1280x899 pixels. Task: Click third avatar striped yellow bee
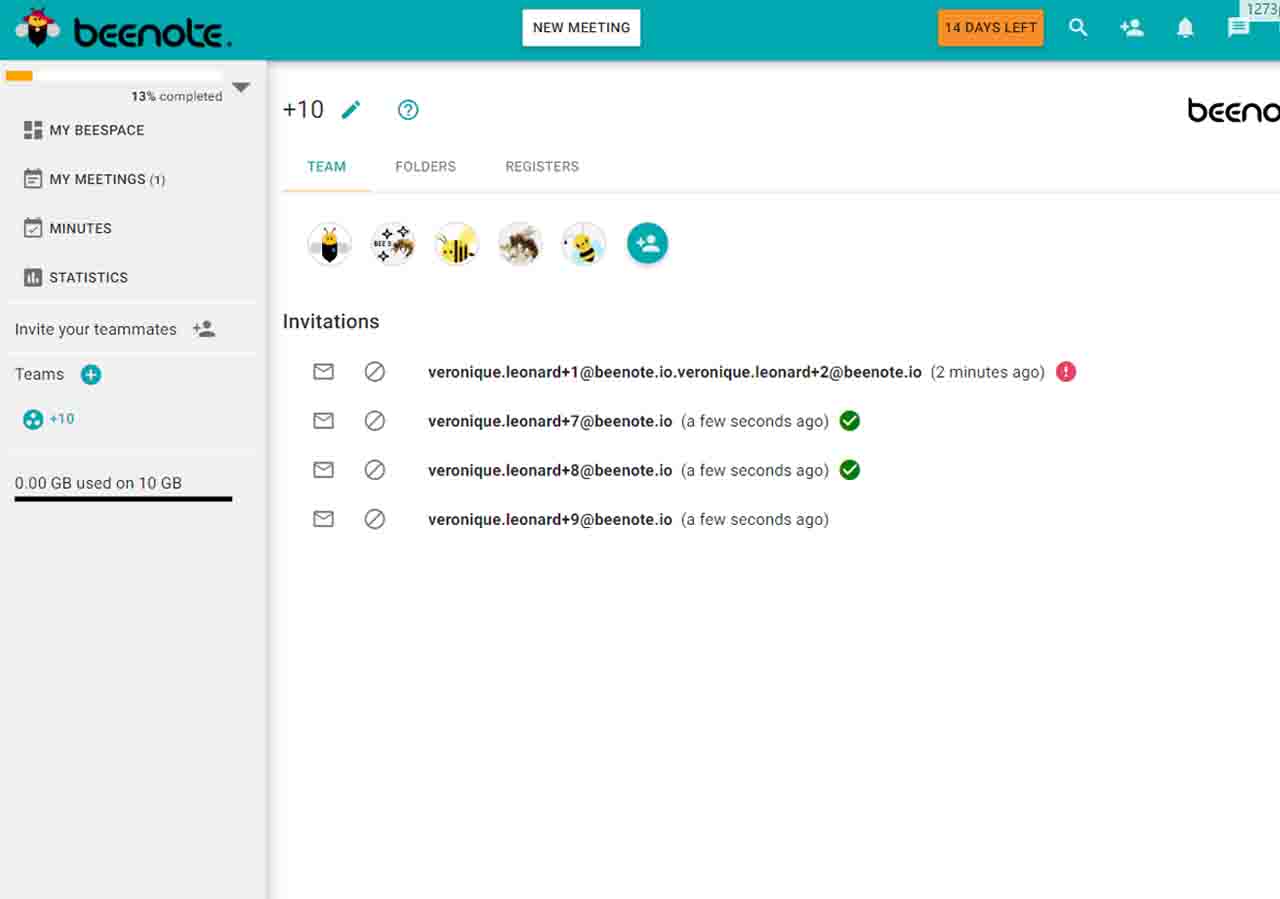(457, 244)
